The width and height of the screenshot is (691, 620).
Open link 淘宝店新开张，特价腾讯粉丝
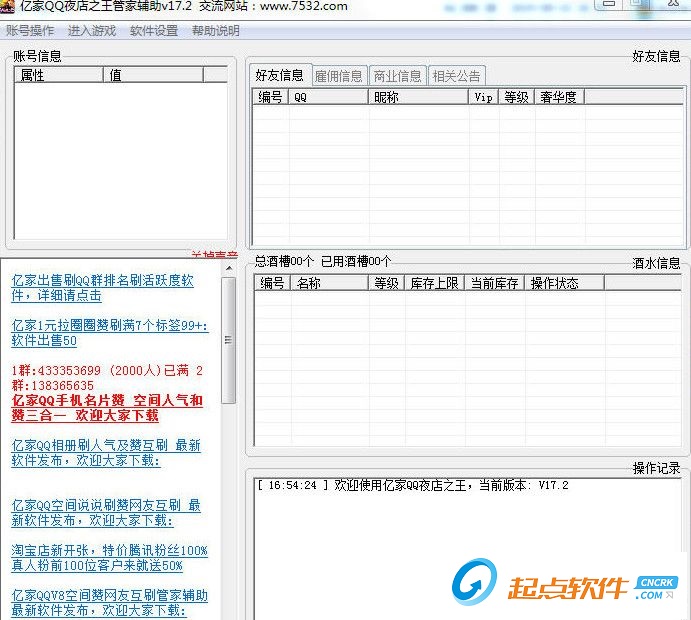109,558
